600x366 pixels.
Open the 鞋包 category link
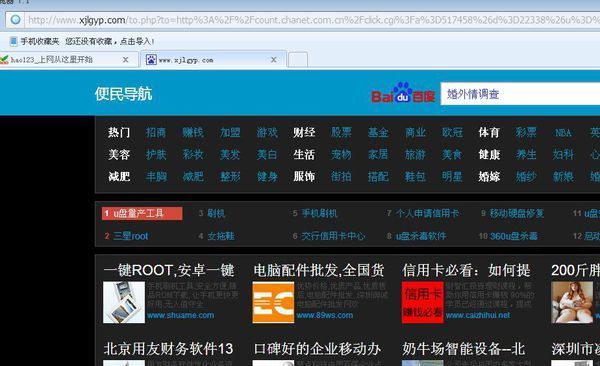click(415, 176)
